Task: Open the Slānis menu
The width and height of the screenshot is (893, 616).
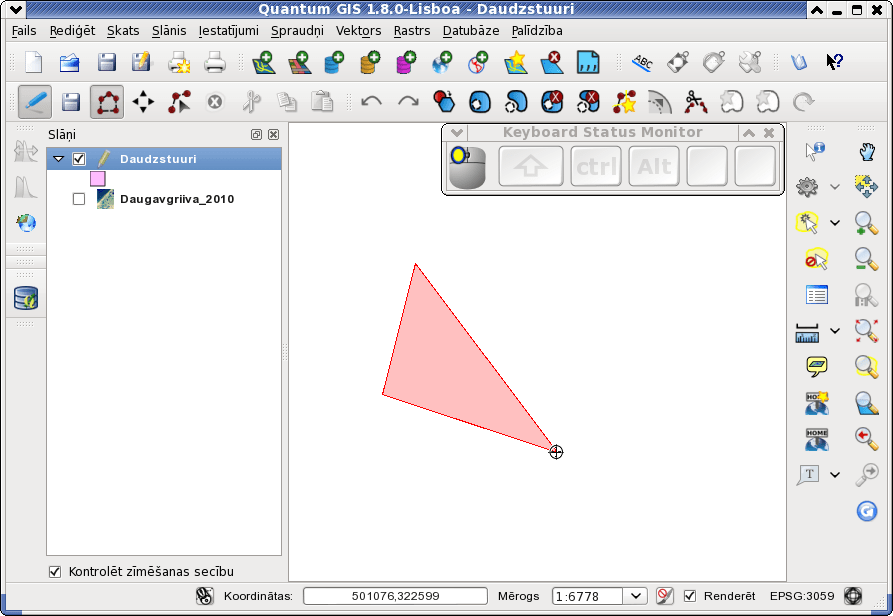Action: (169, 31)
